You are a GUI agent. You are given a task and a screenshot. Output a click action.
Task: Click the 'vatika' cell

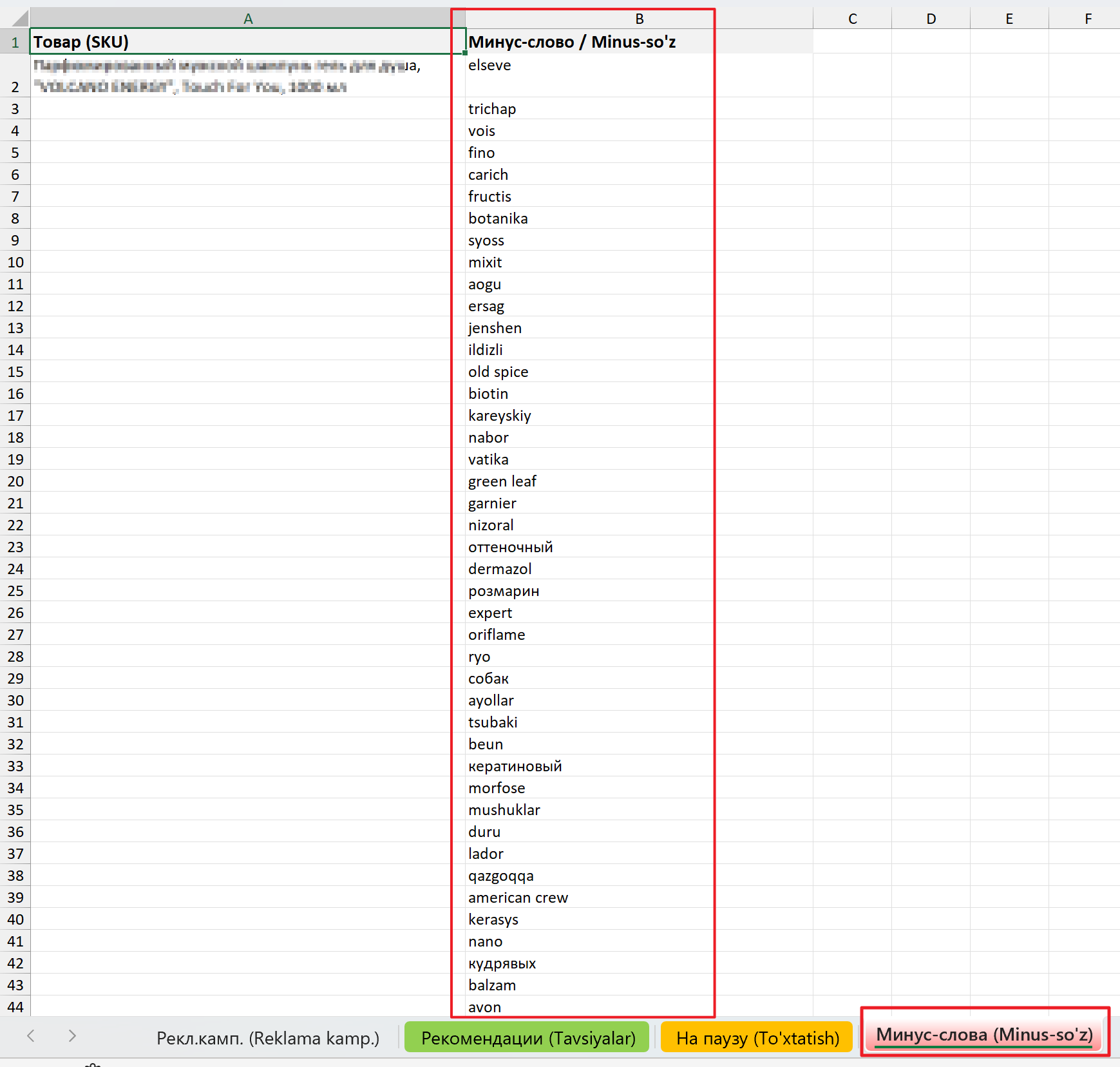coord(639,459)
